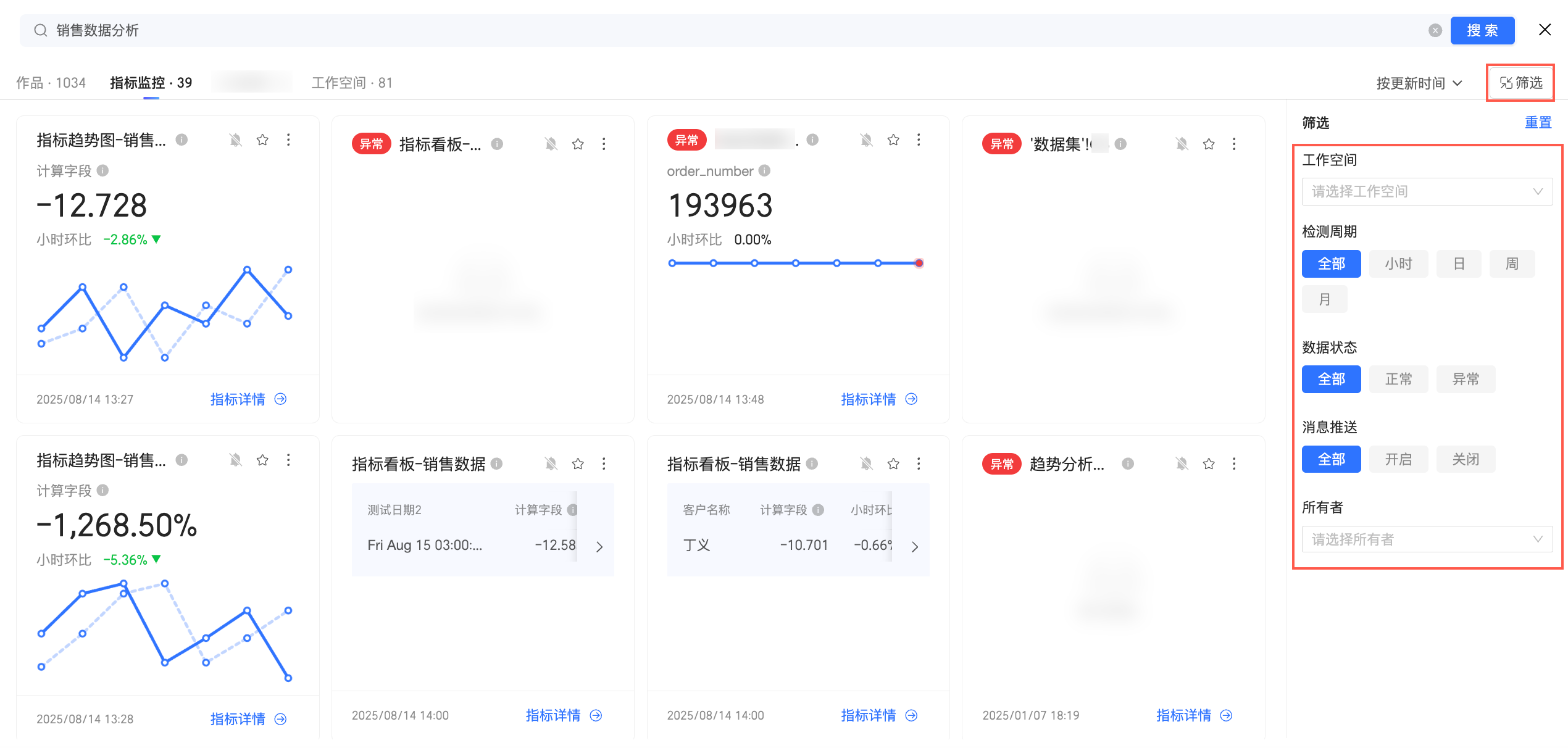Screen dimensions: 1568x748
Task: Switch to the 工作空间 · 81 tab
Action: [352, 83]
